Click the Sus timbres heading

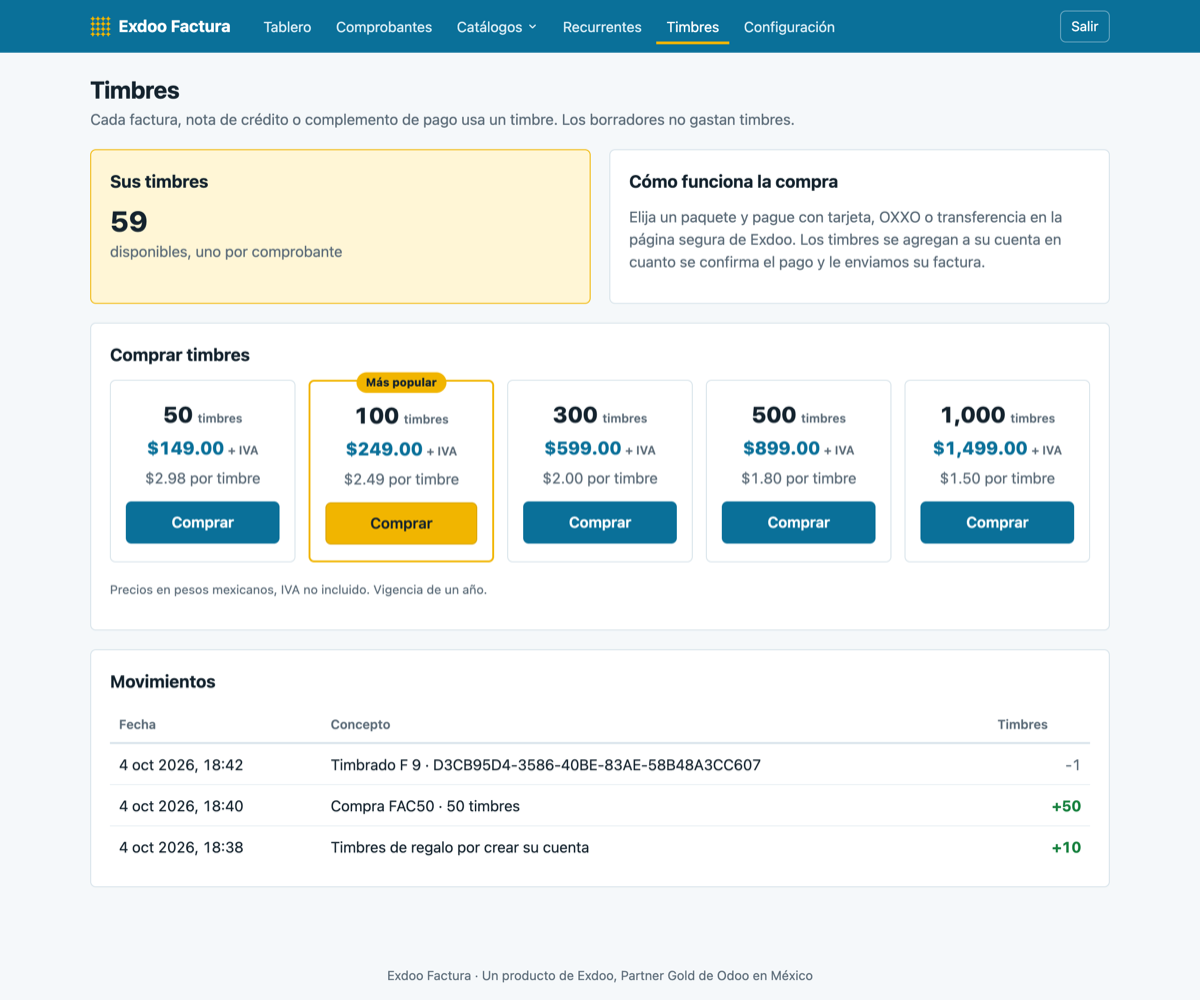click(159, 182)
